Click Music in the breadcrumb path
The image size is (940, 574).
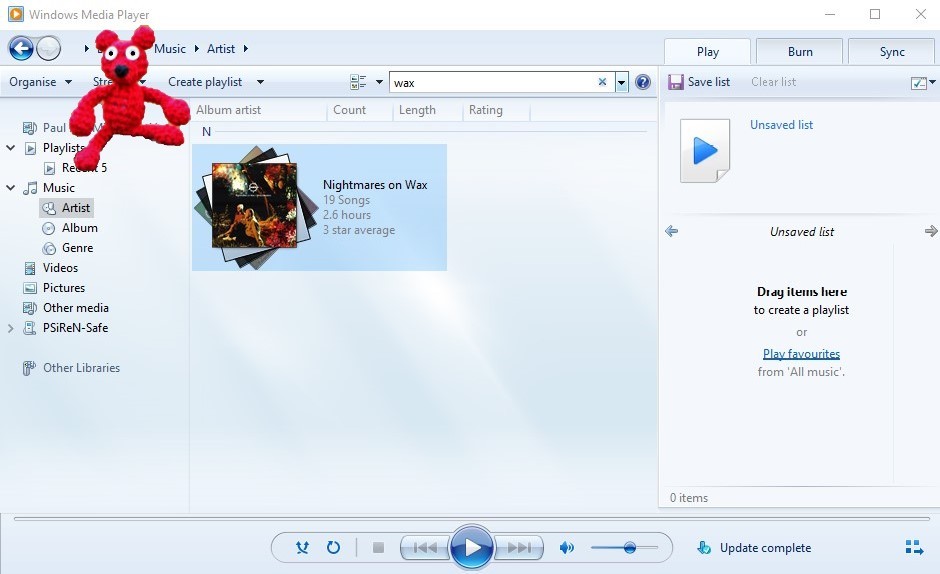coord(170,49)
